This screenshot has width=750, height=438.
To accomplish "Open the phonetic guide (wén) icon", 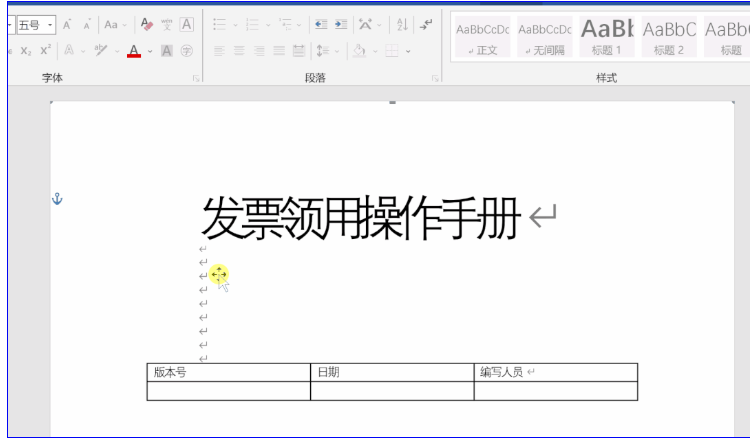I will click(166, 24).
